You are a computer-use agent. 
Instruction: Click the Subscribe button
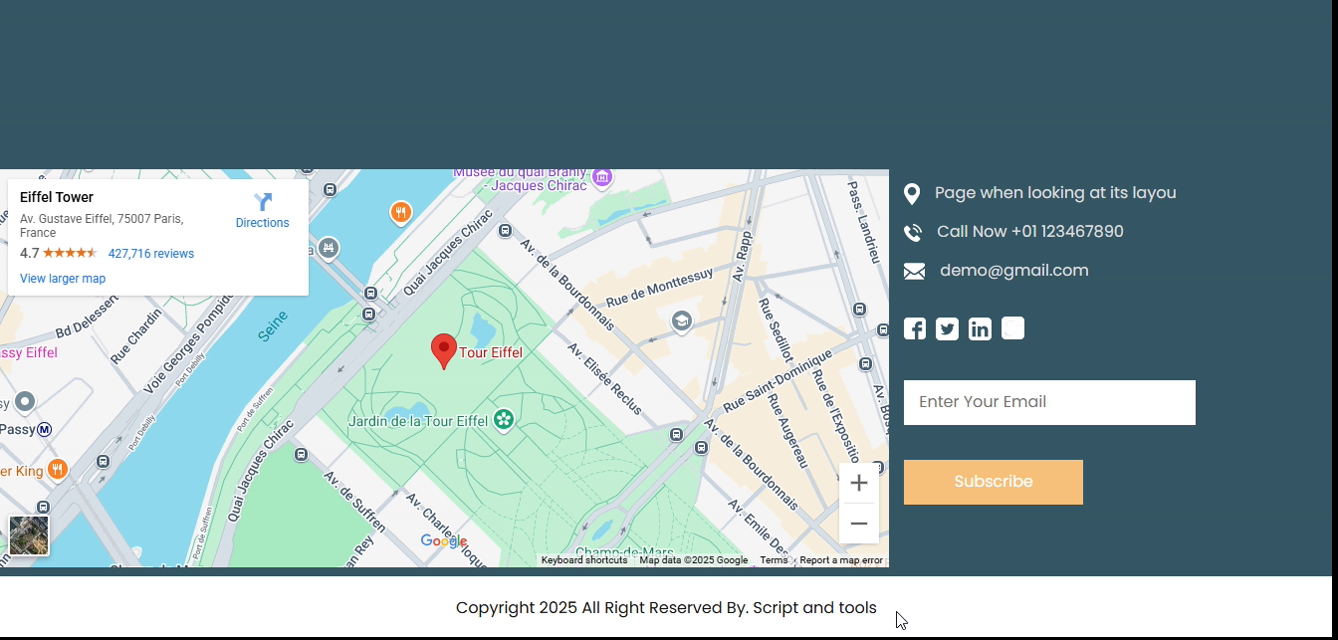coord(993,482)
